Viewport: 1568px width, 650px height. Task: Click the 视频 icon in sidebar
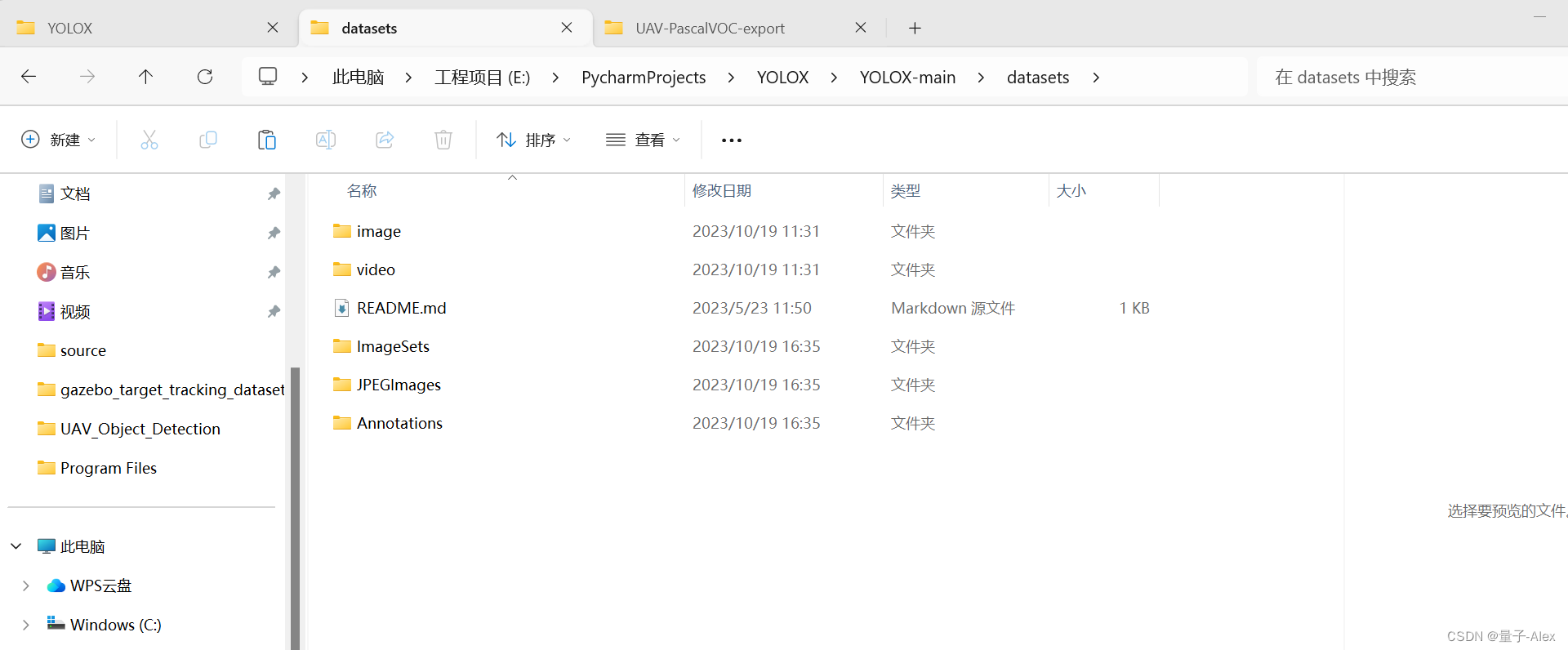tap(47, 311)
